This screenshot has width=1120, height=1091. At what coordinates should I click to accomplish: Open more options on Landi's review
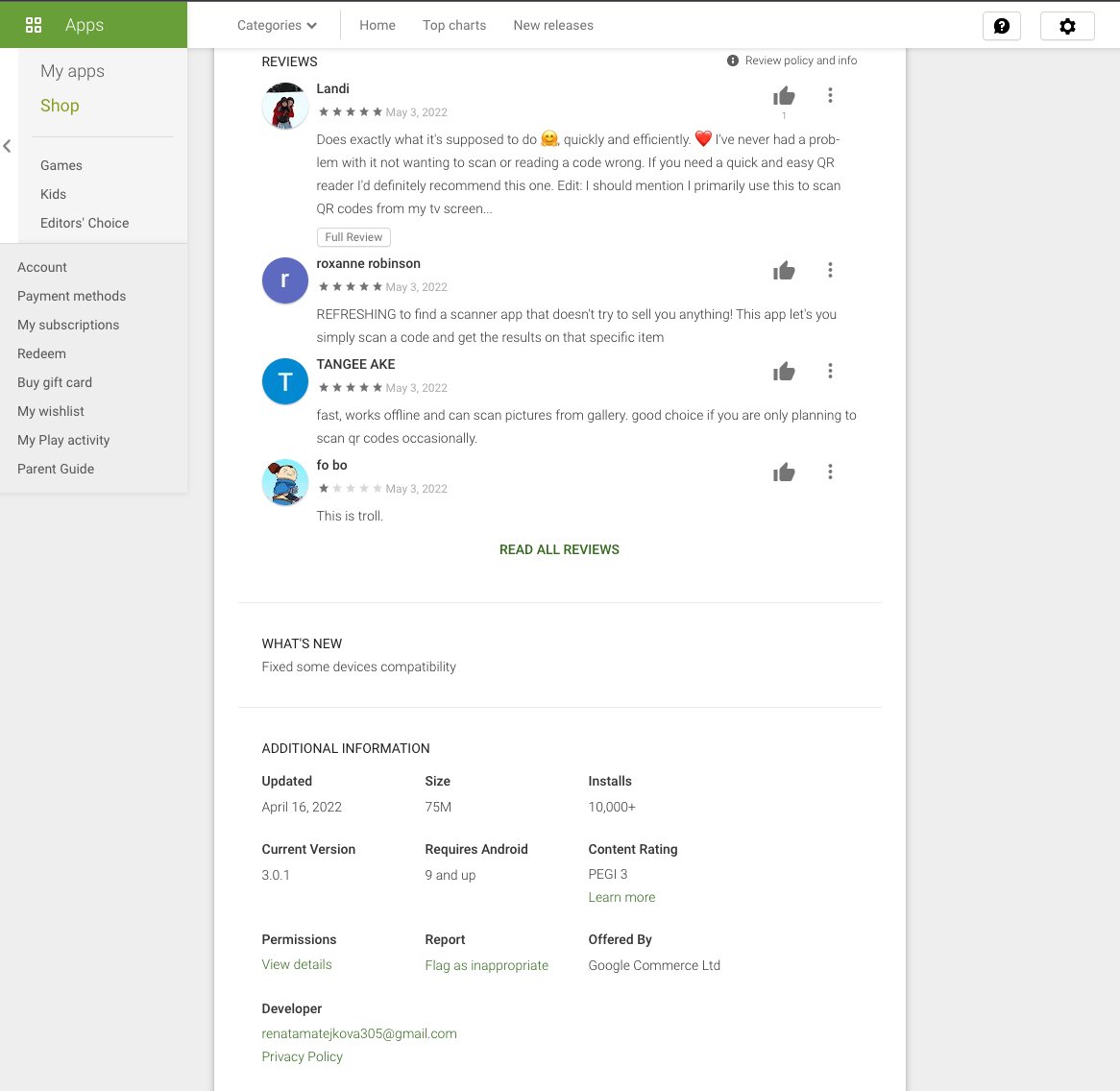point(830,95)
